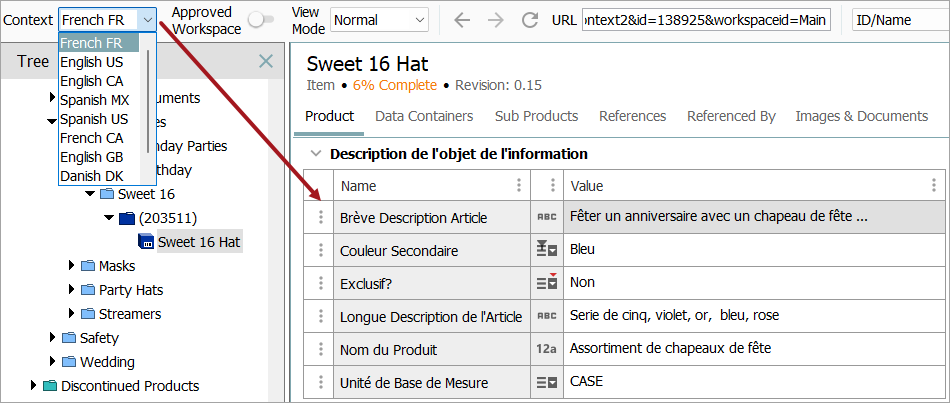The height and width of the screenshot is (403, 950).
Task: Select Discontinued Products in the tree
Action: 129,386
